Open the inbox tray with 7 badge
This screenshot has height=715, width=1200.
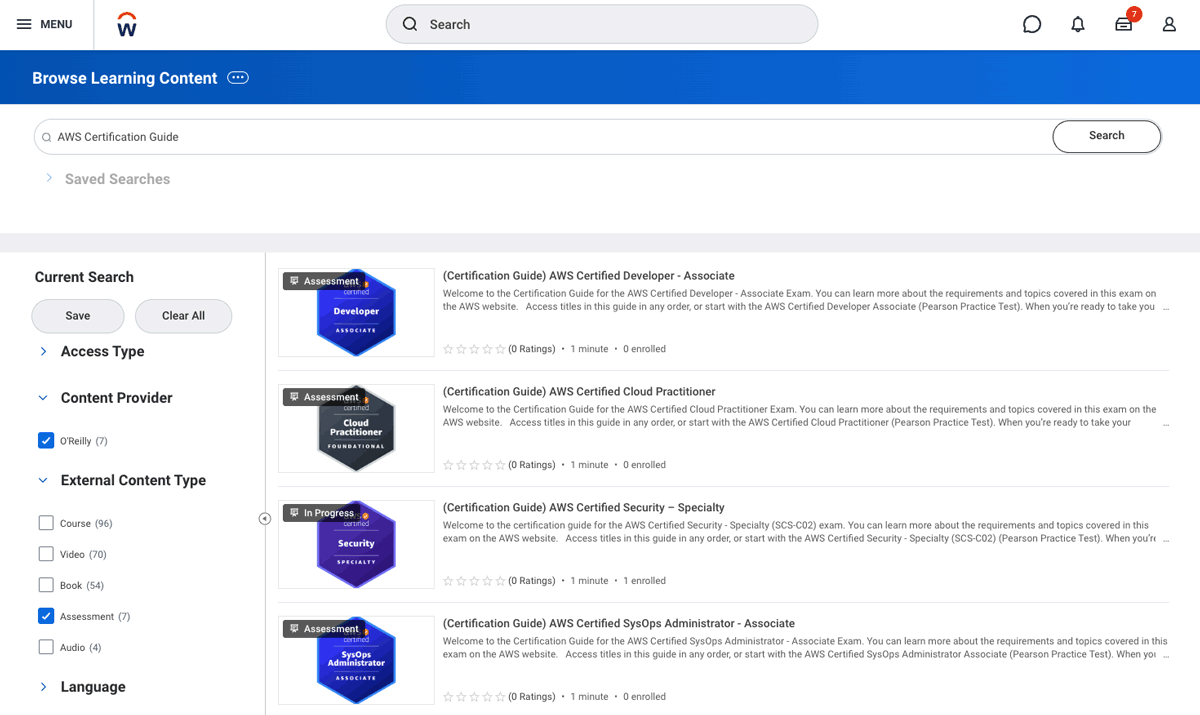tap(1125, 22)
